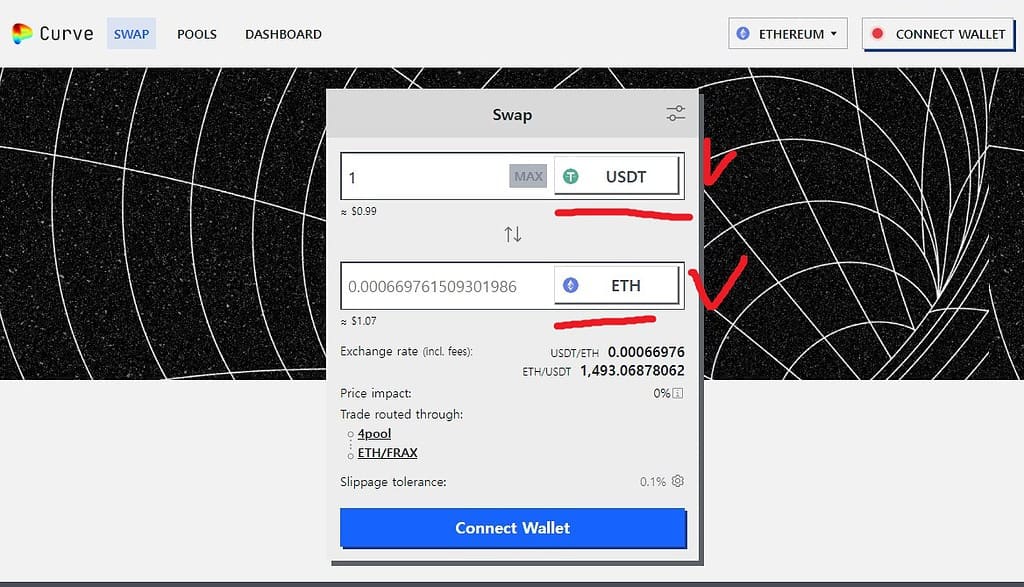Click the swap direction arrows icon
This screenshot has width=1024, height=587.
click(513, 234)
